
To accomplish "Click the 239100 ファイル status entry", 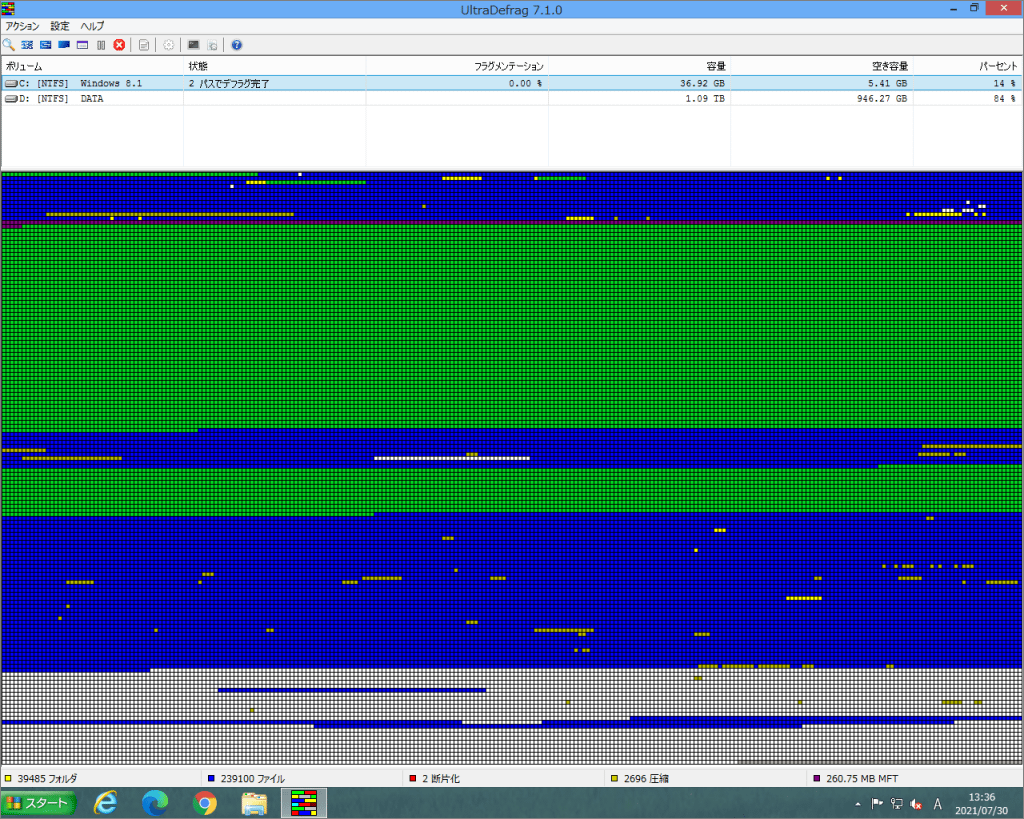I will (x=246, y=779).
